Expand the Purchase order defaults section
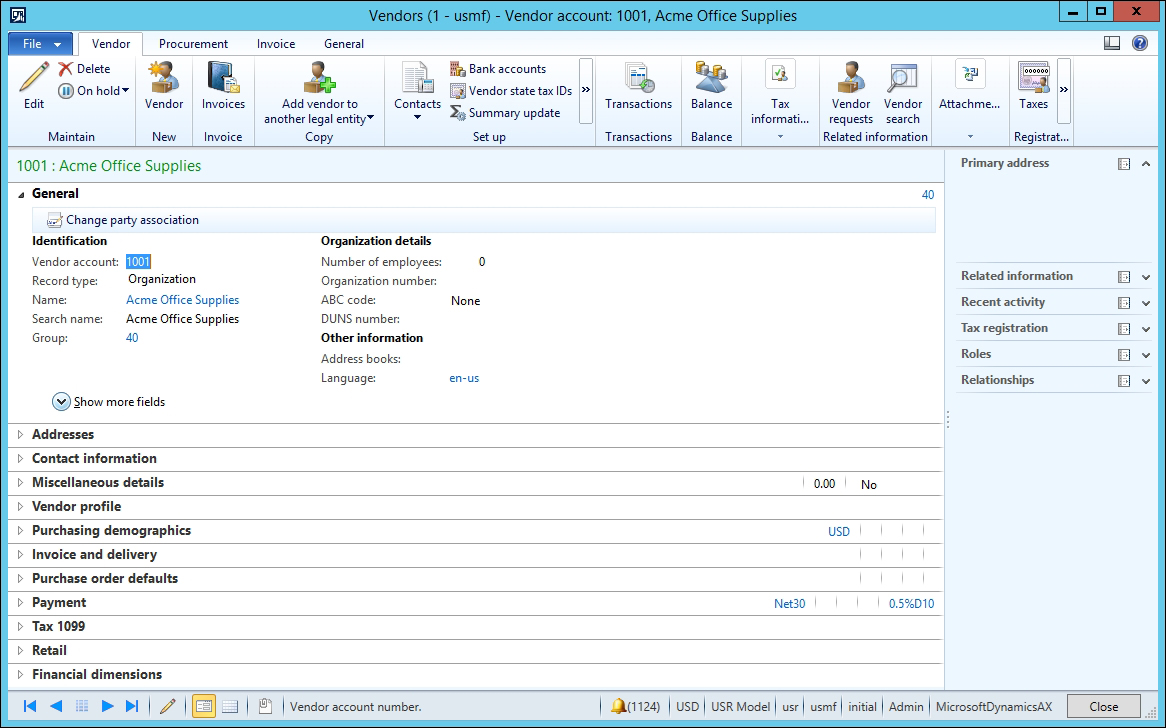 click(21, 579)
